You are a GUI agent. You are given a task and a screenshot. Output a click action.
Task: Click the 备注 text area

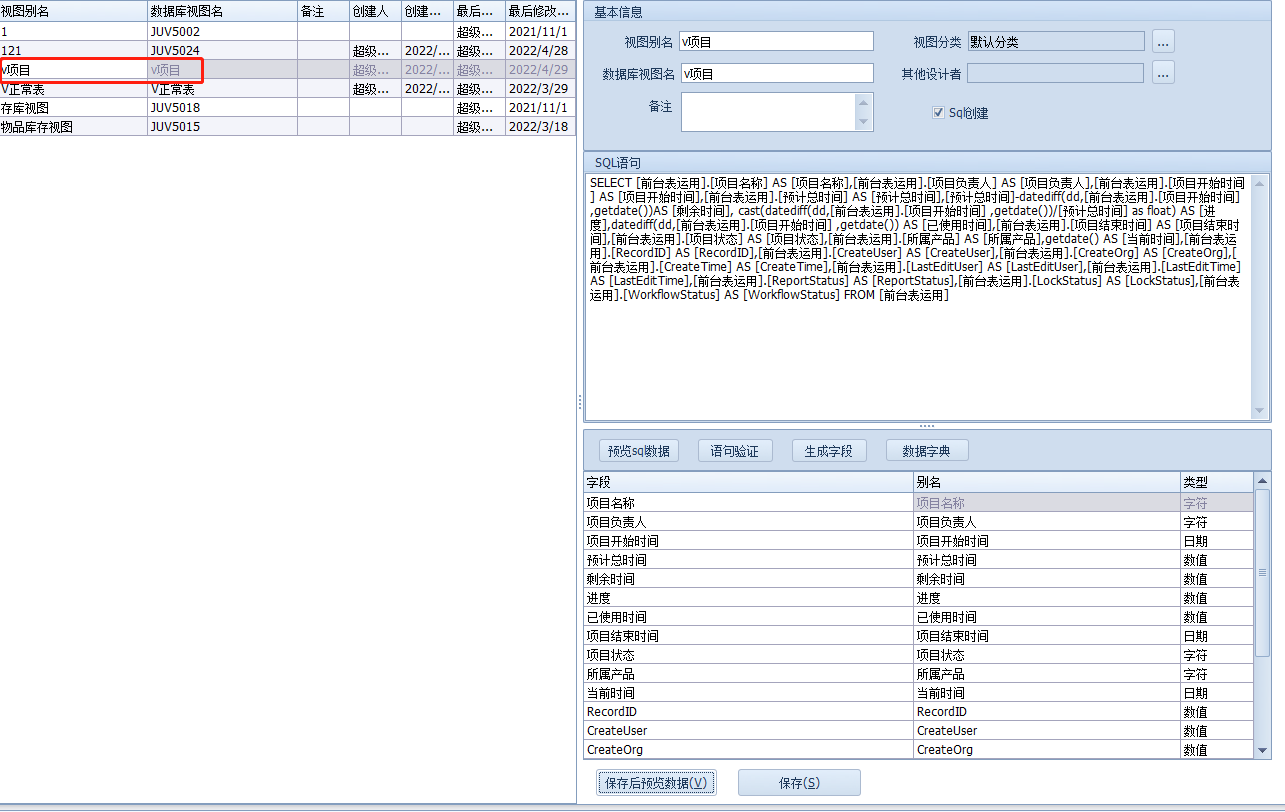coord(768,112)
